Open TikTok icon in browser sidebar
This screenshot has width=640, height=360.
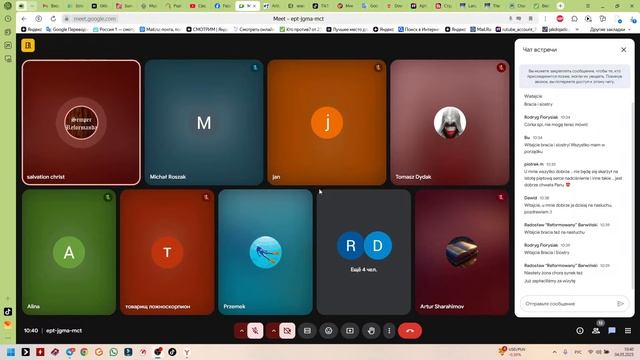point(8,311)
